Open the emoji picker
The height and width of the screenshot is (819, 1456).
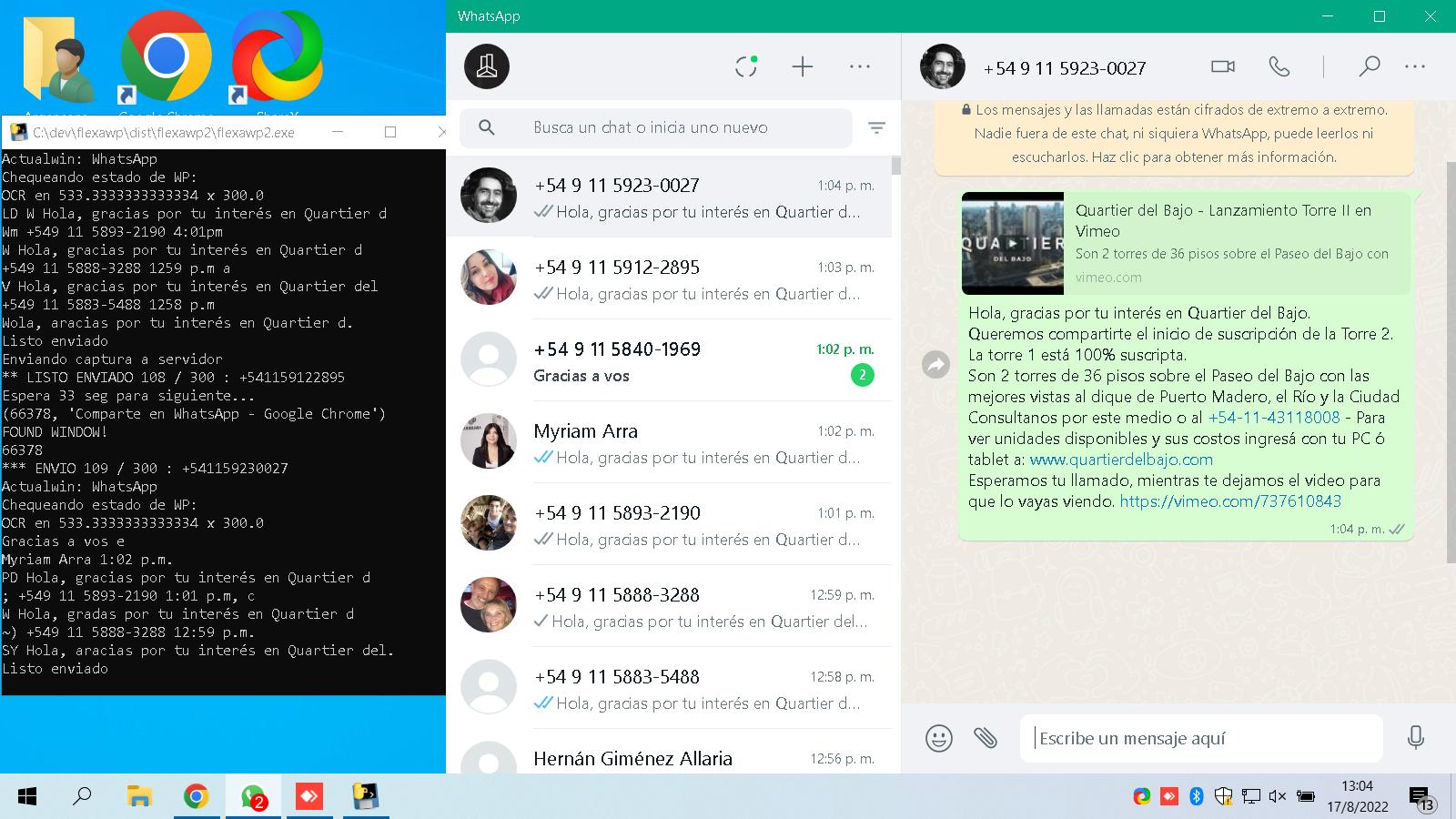(939, 738)
